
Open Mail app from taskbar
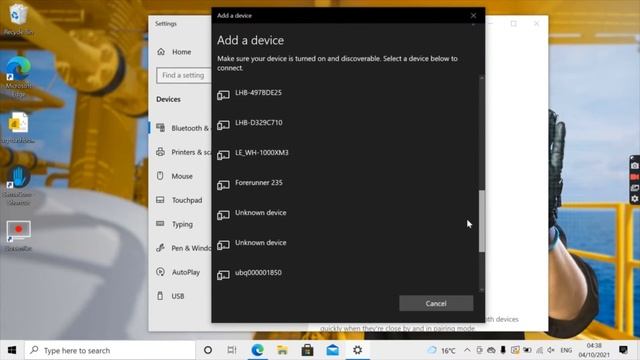[333, 350]
